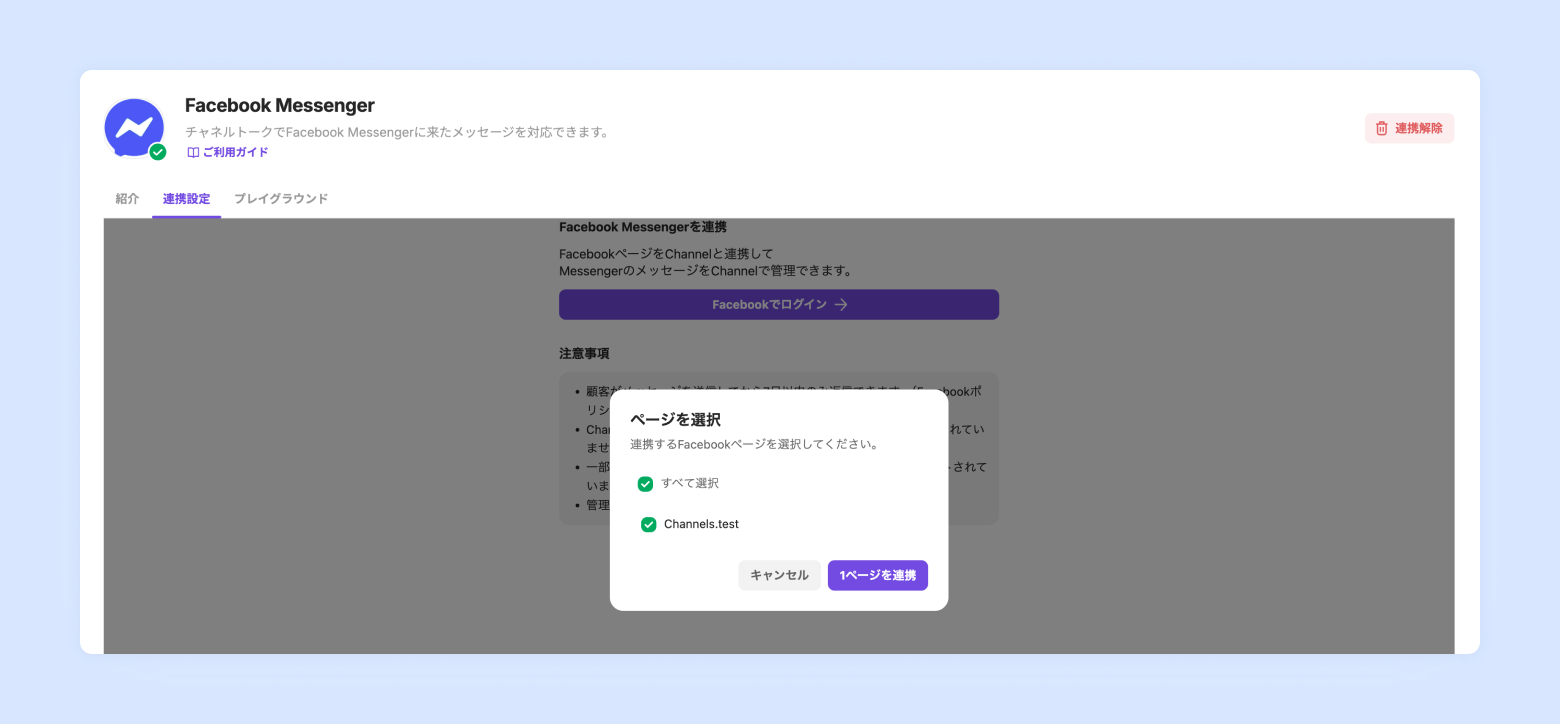1560x724 pixels.
Task: Click the Facebookでログイン button
Action: [779, 305]
